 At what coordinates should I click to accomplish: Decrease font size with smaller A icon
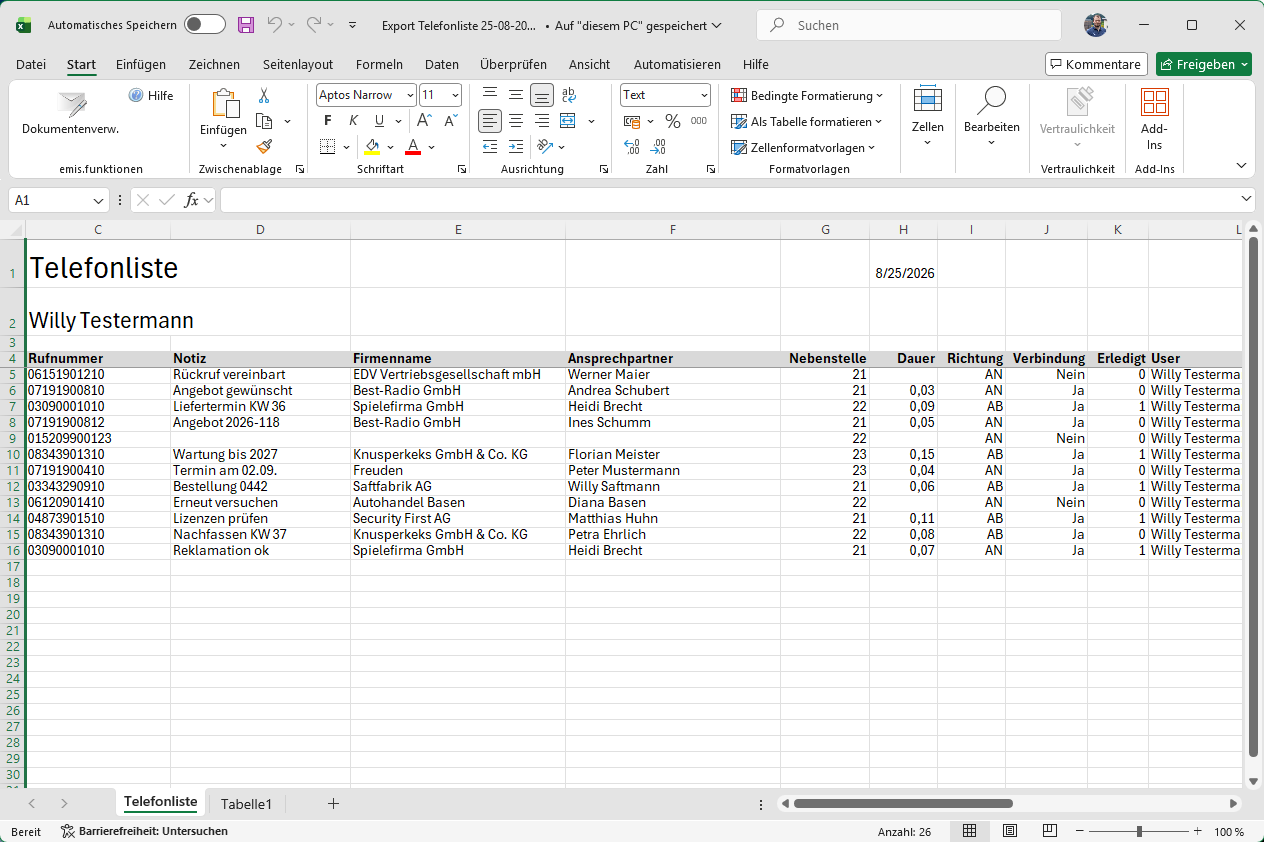point(450,121)
